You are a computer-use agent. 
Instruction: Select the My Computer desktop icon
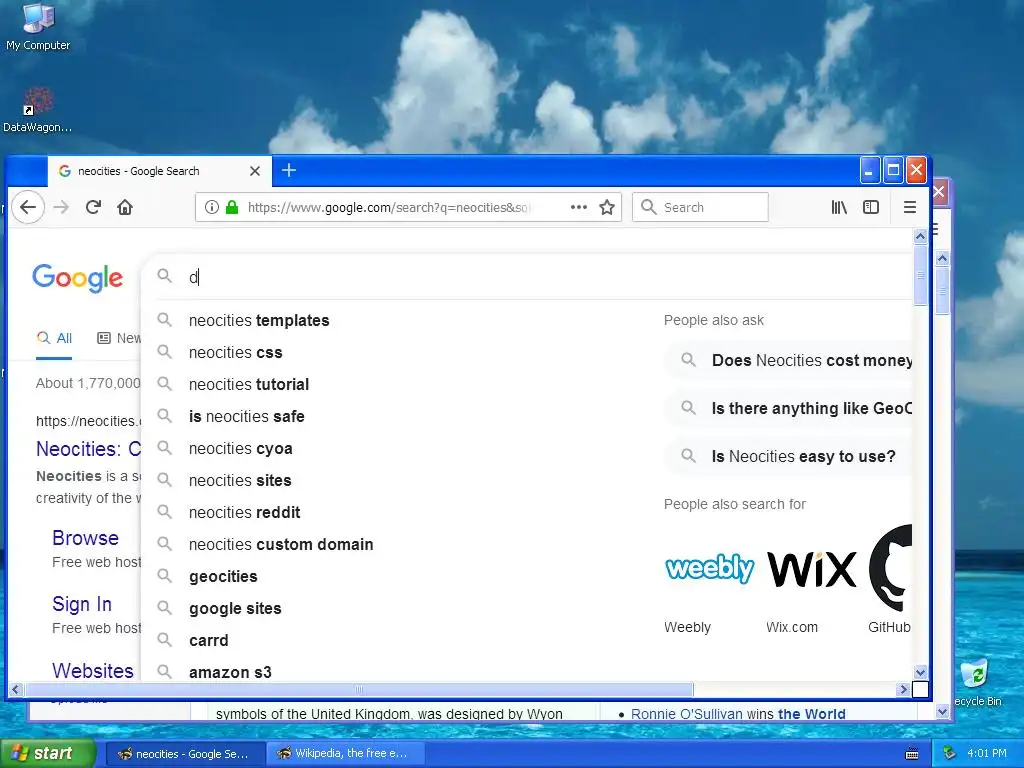click(38, 27)
